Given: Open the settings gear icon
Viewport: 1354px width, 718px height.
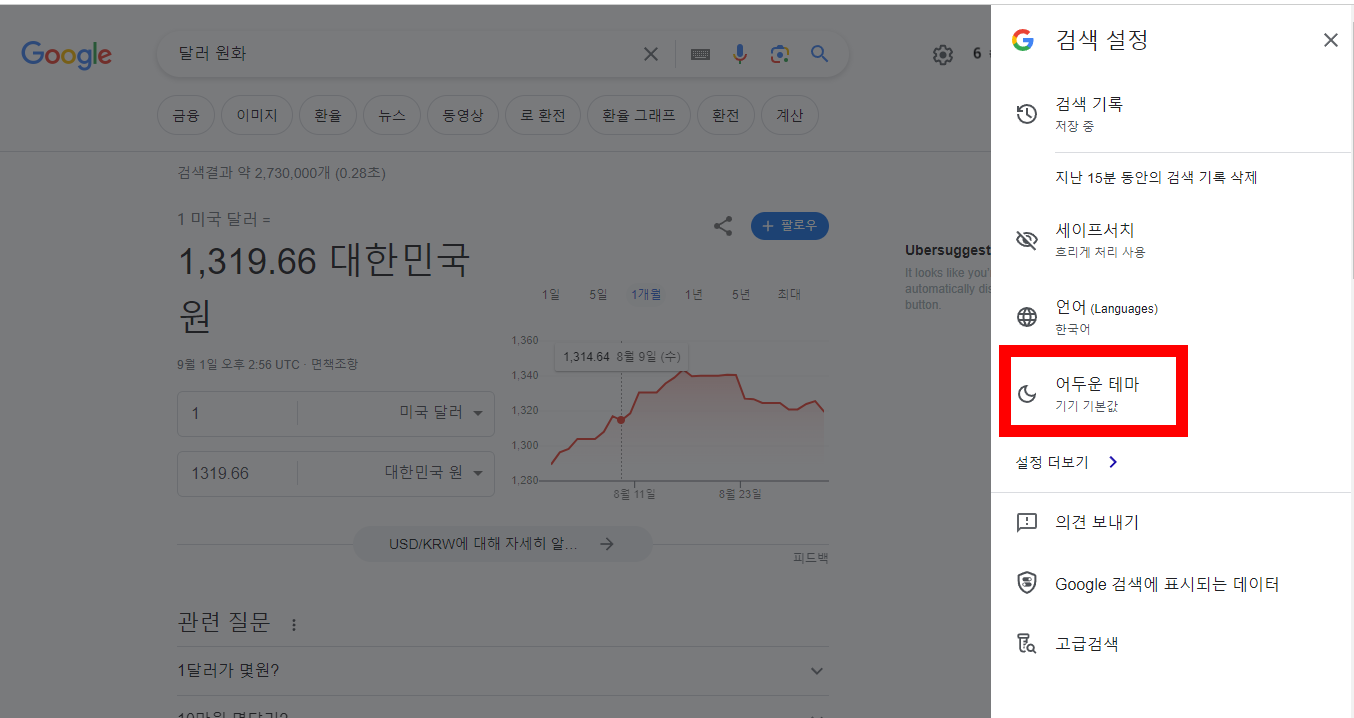Looking at the screenshot, I should click(x=943, y=55).
